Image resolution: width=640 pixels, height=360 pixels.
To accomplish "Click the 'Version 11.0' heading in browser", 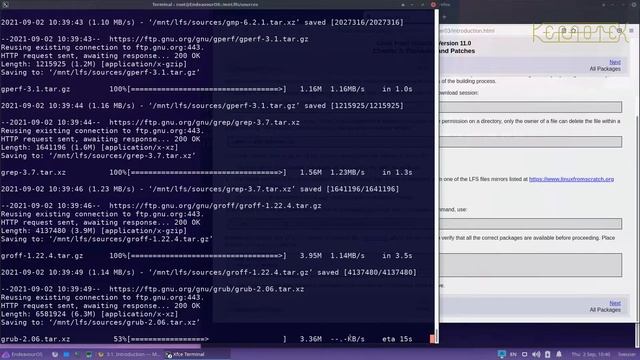I will 455,43.
